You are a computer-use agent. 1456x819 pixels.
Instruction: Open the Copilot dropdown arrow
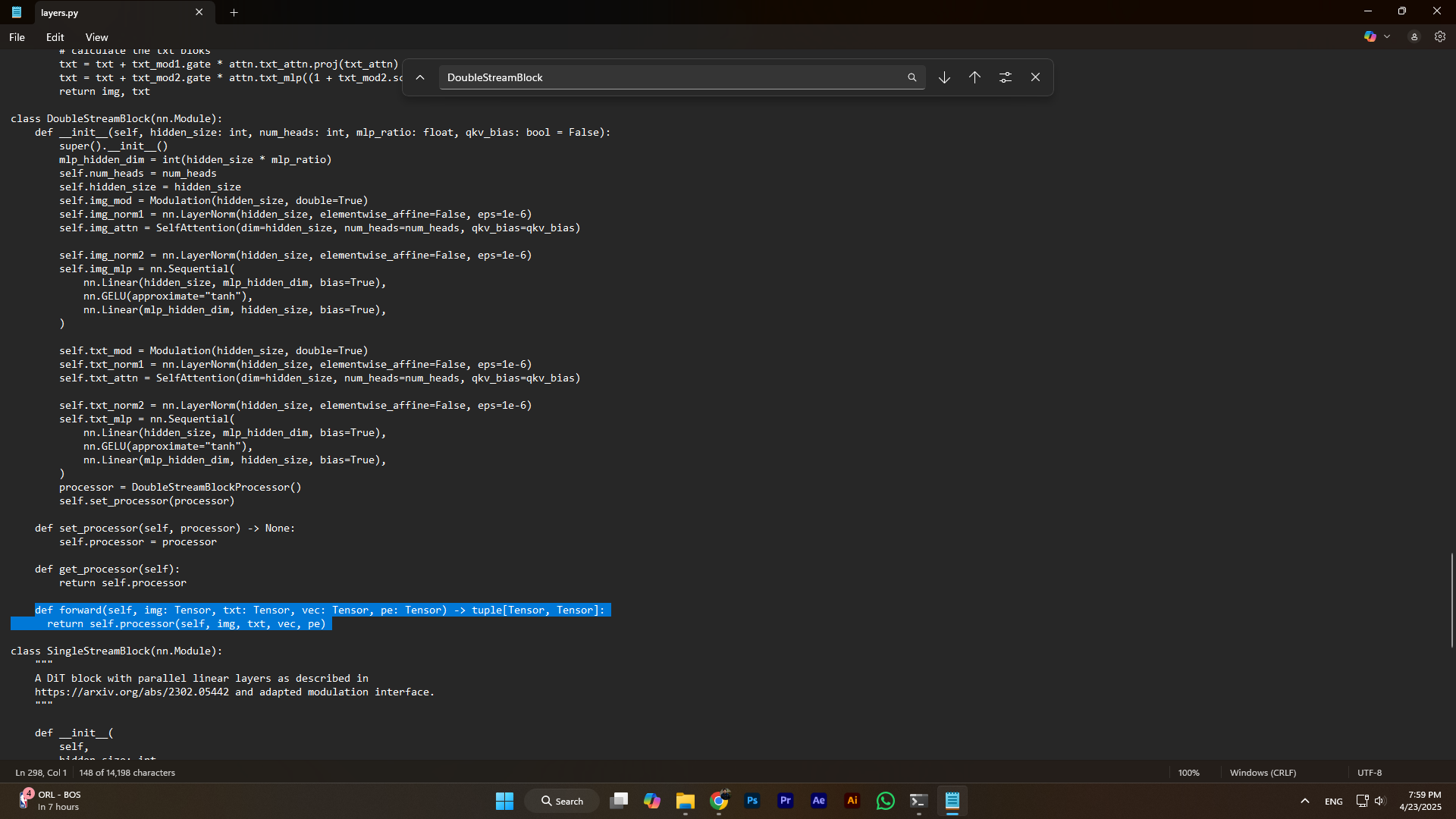(1387, 36)
